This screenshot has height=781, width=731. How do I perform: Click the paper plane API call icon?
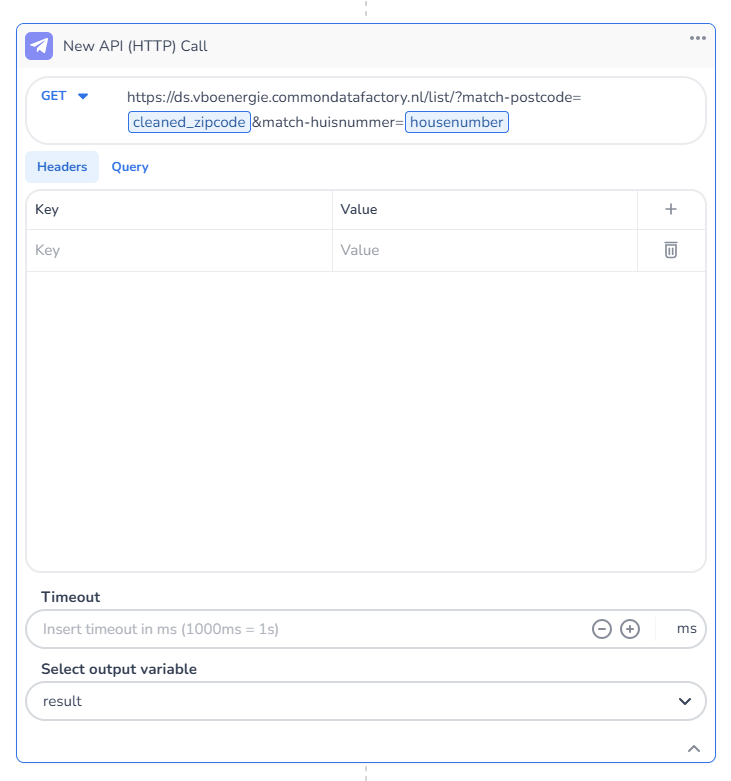click(x=39, y=46)
